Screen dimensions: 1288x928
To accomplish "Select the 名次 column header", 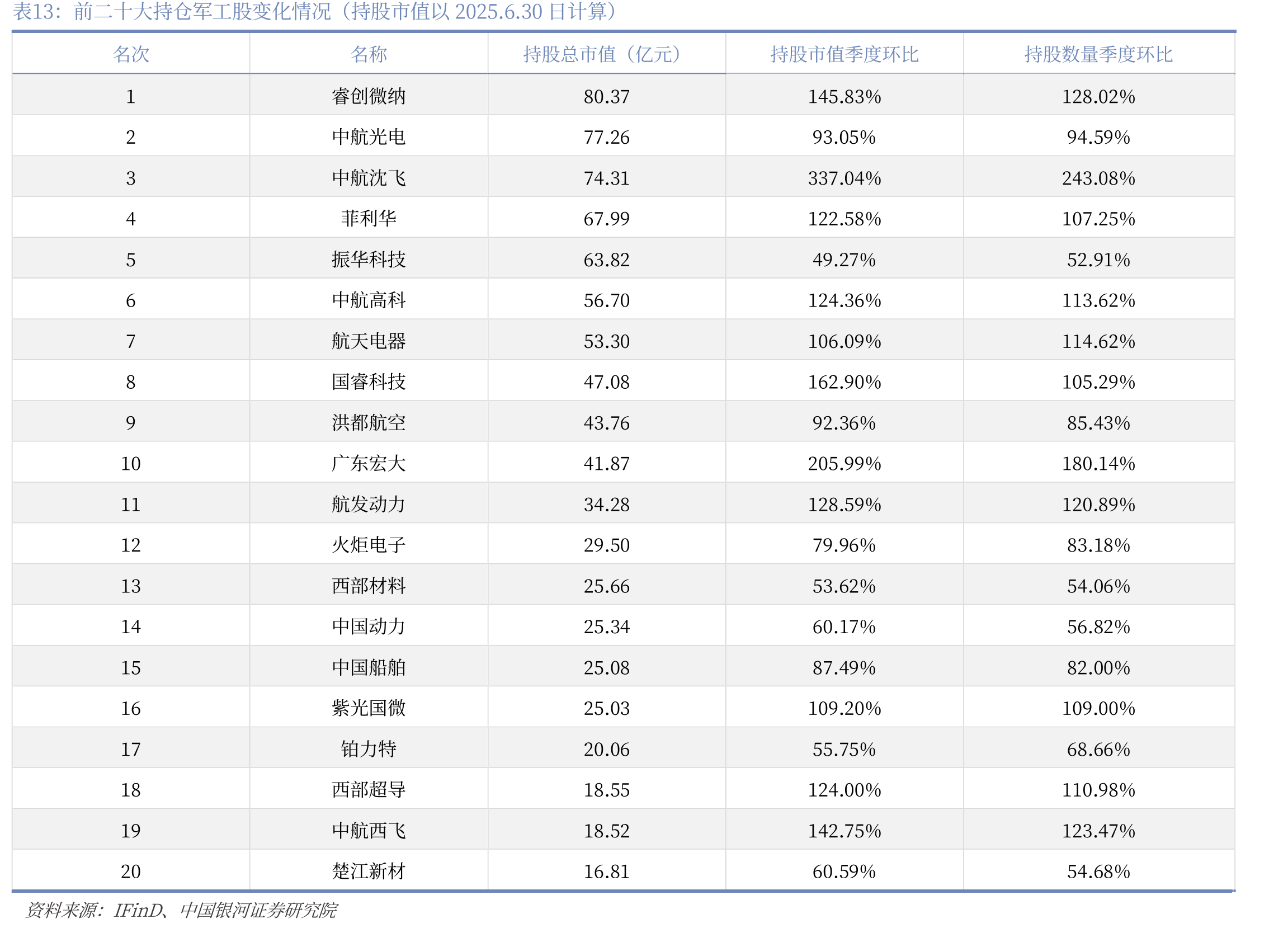I will (x=131, y=54).
